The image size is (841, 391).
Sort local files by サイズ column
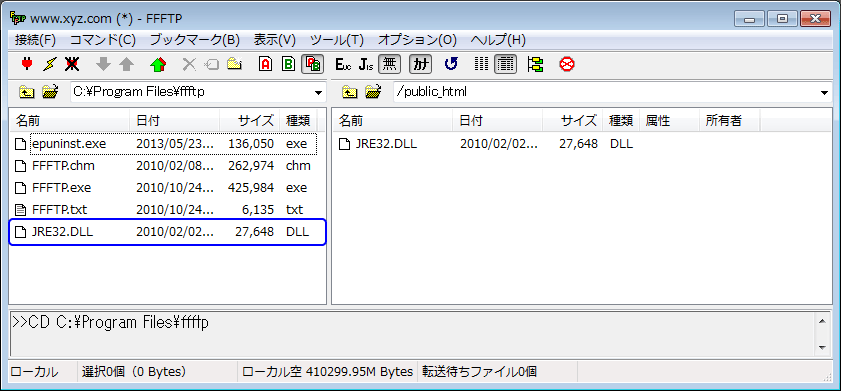coord(250,121)
